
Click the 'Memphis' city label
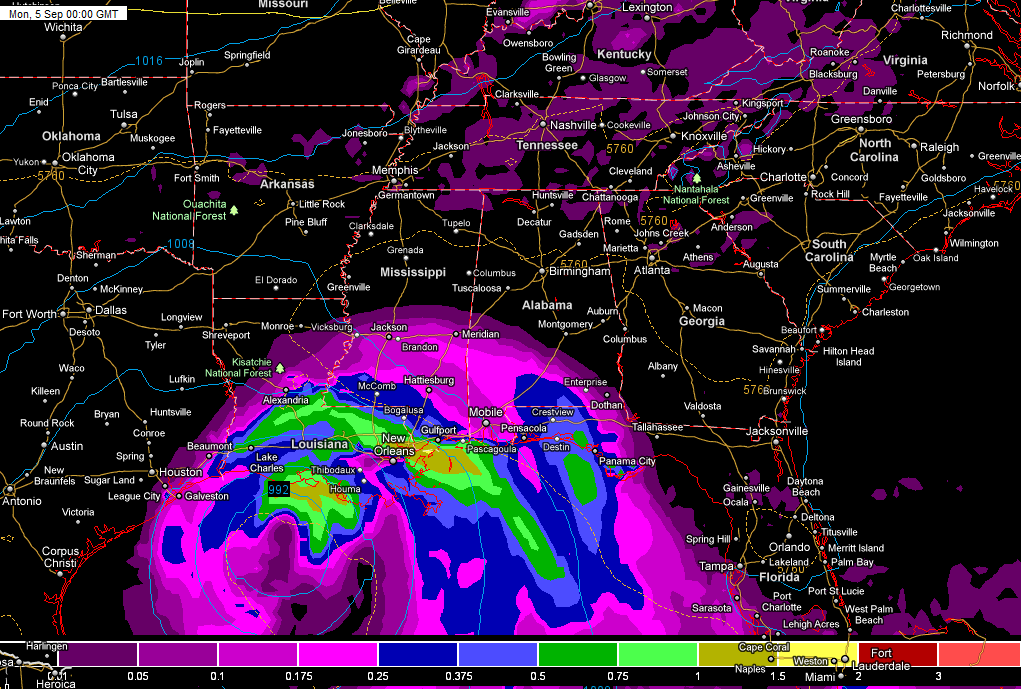pos(395,170)
